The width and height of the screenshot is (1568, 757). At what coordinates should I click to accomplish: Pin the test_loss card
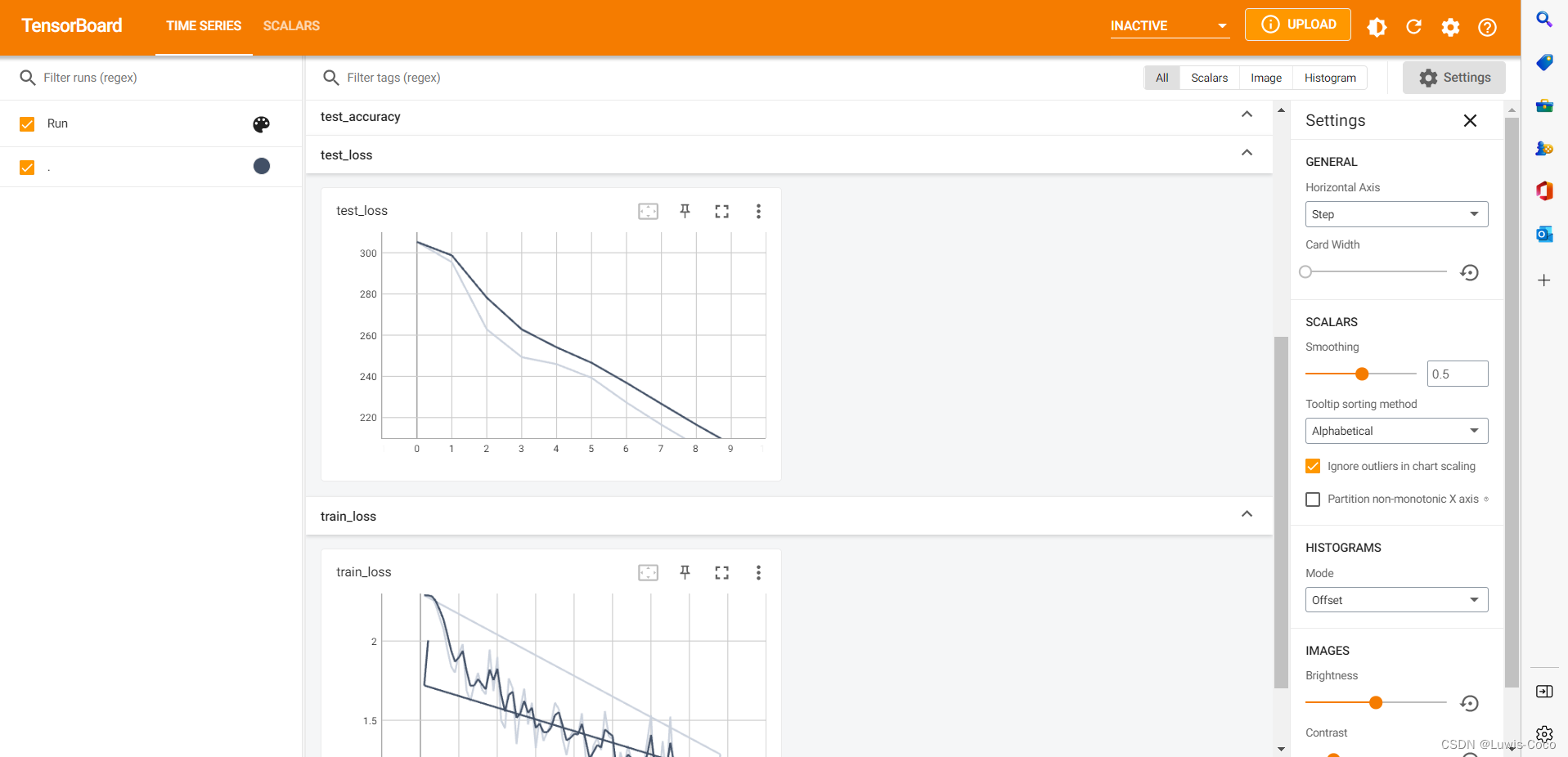click(685, 212)
